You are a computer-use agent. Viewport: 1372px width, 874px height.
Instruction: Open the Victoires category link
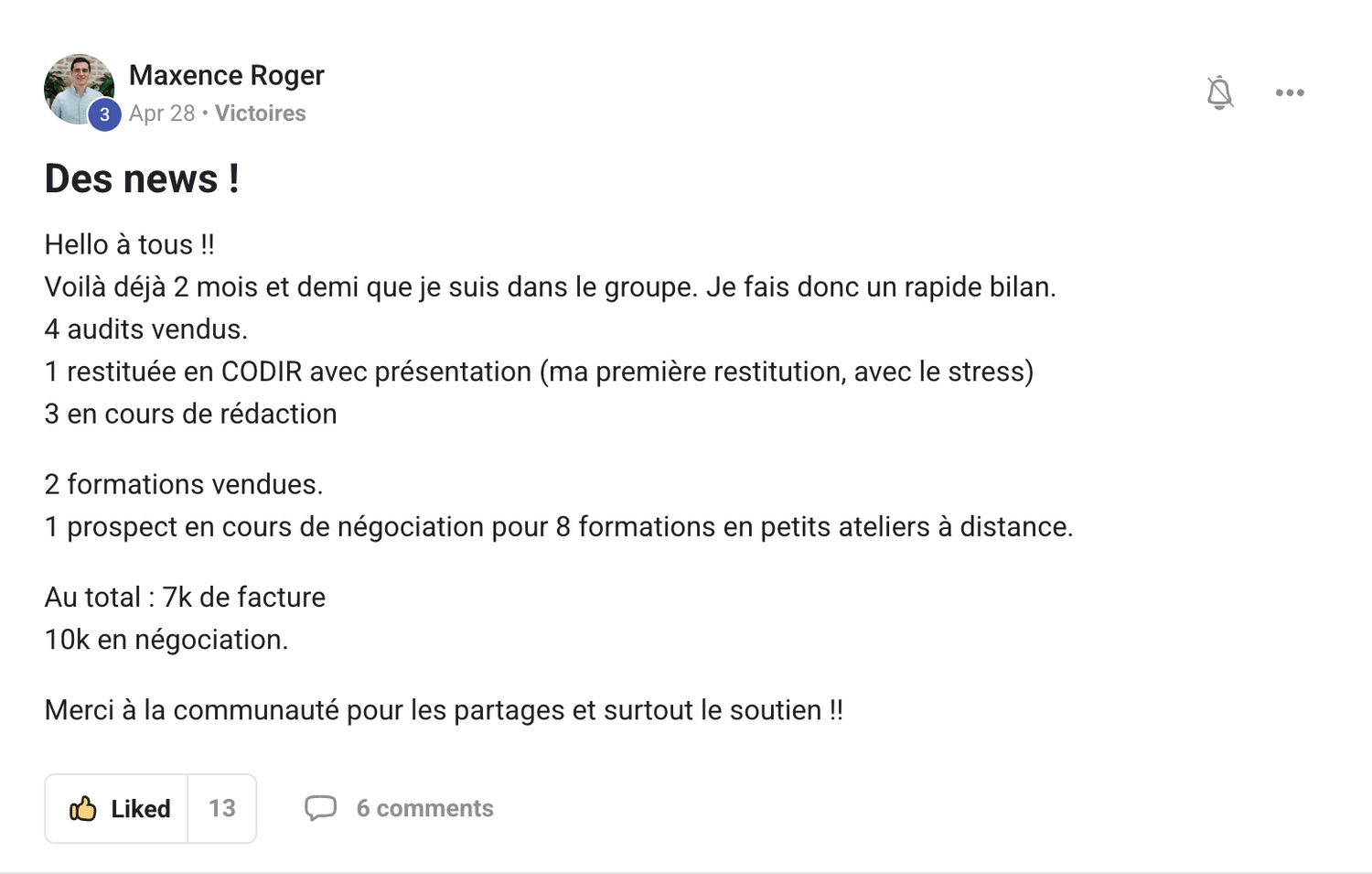(260, 113)
